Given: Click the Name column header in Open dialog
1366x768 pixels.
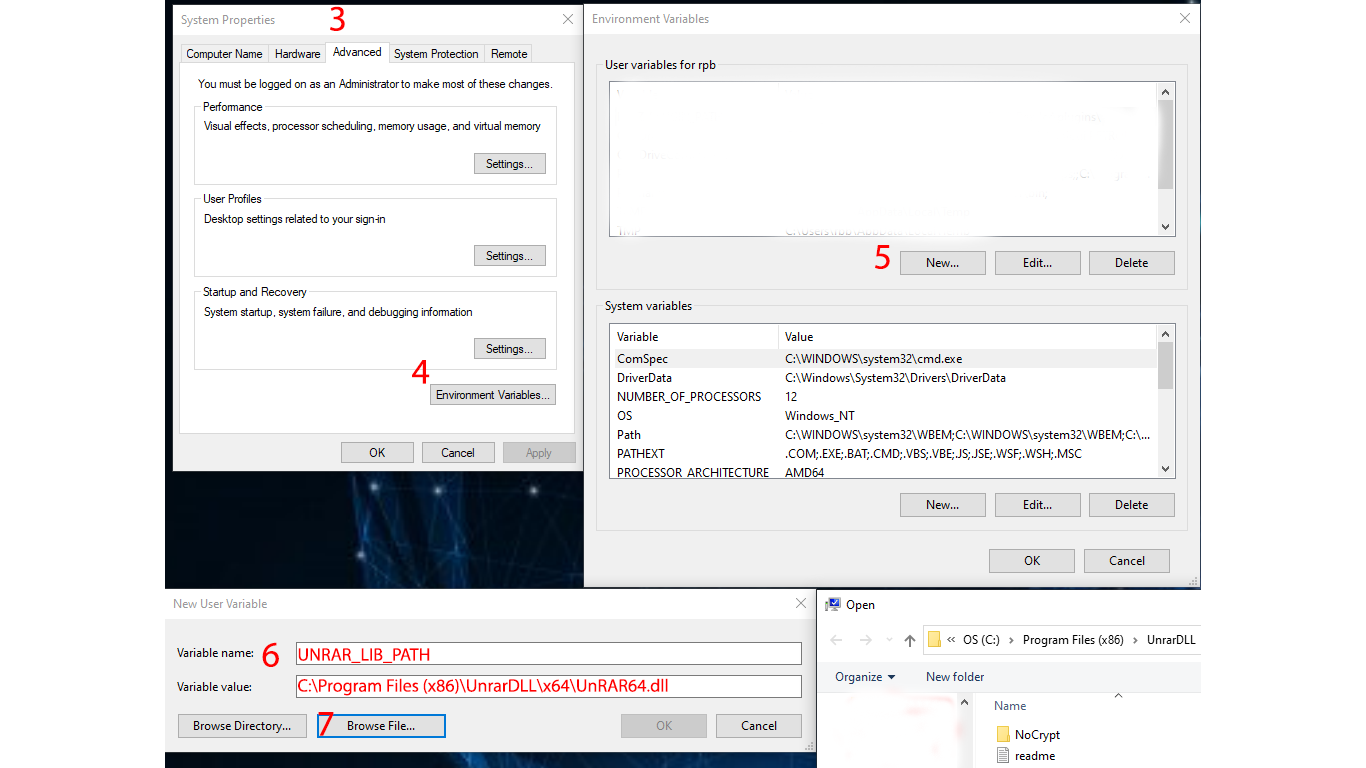Looking at the screenshot, I should click(1010, 706).
